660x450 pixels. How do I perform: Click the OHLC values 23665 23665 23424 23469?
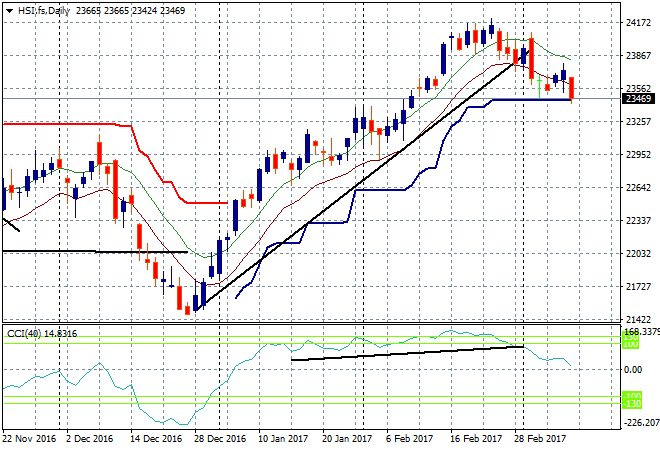130,11
